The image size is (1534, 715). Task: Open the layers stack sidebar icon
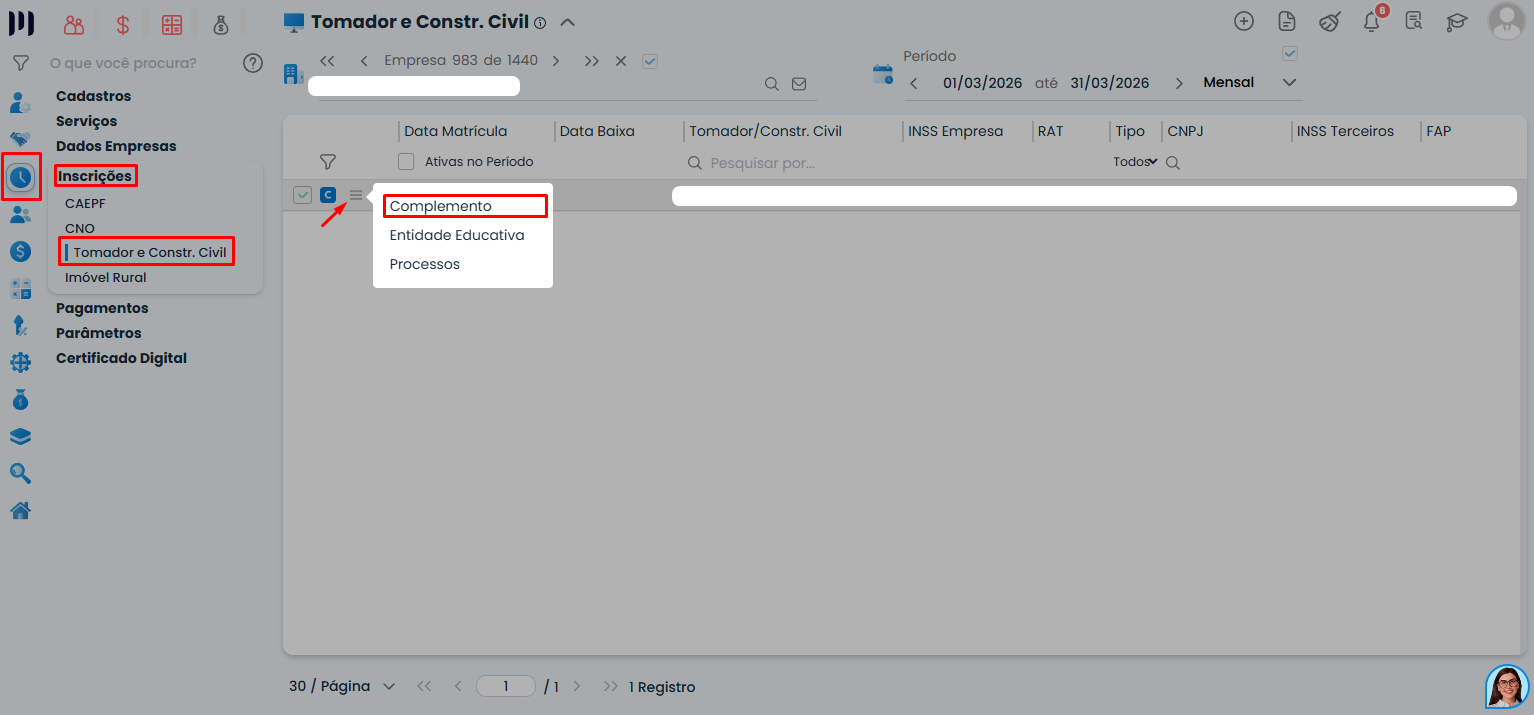click(x=20, y=437)
